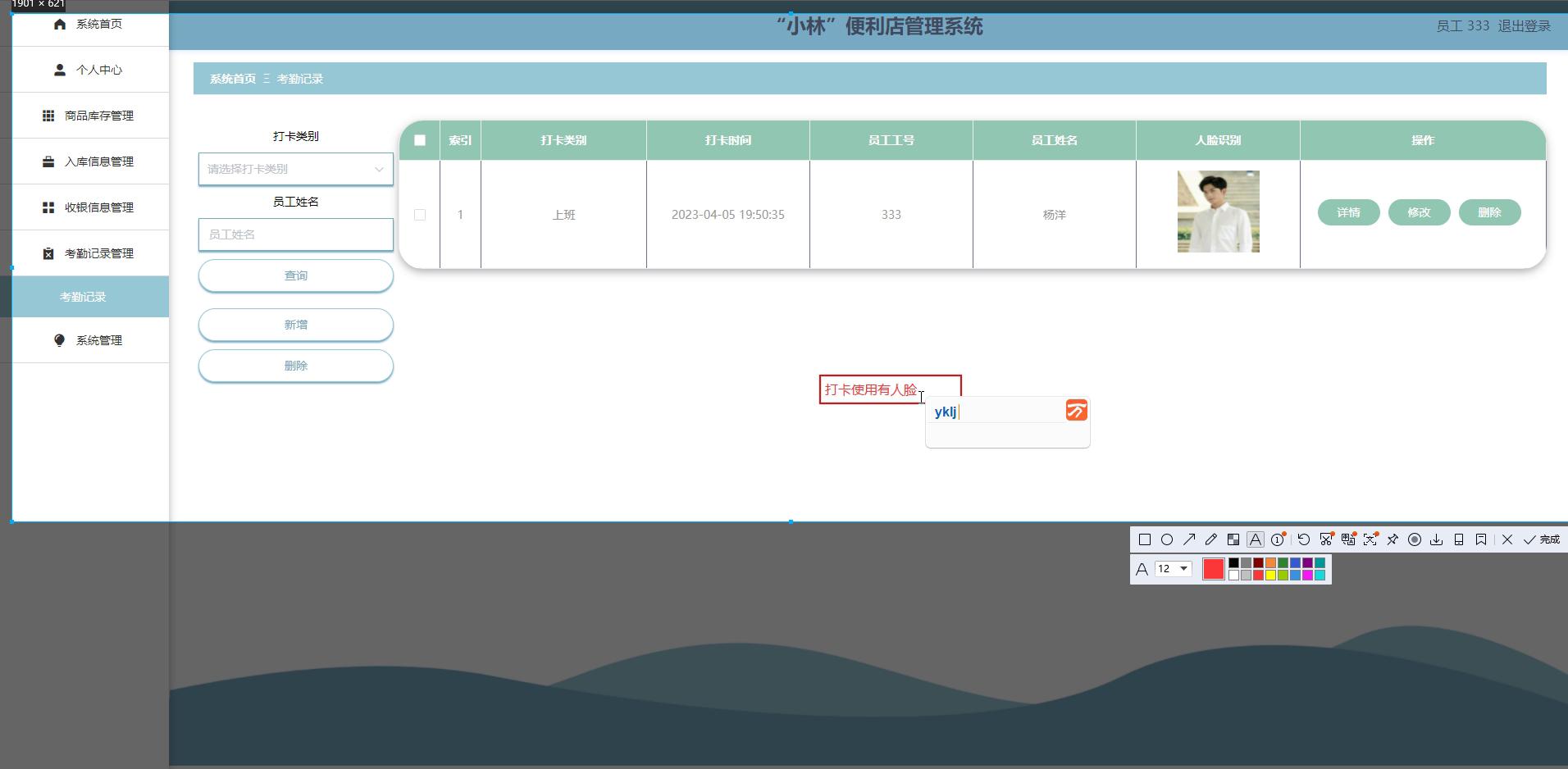The height and width of the screenshot is (769, 1568).
Task: Save screenshot with download icon
Action: 1437,539
